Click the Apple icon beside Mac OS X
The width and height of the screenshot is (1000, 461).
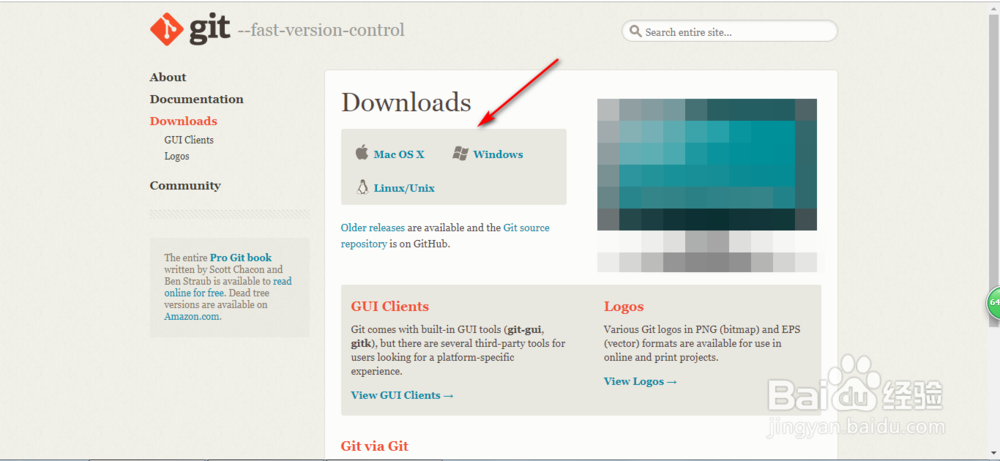click(362, 153)
